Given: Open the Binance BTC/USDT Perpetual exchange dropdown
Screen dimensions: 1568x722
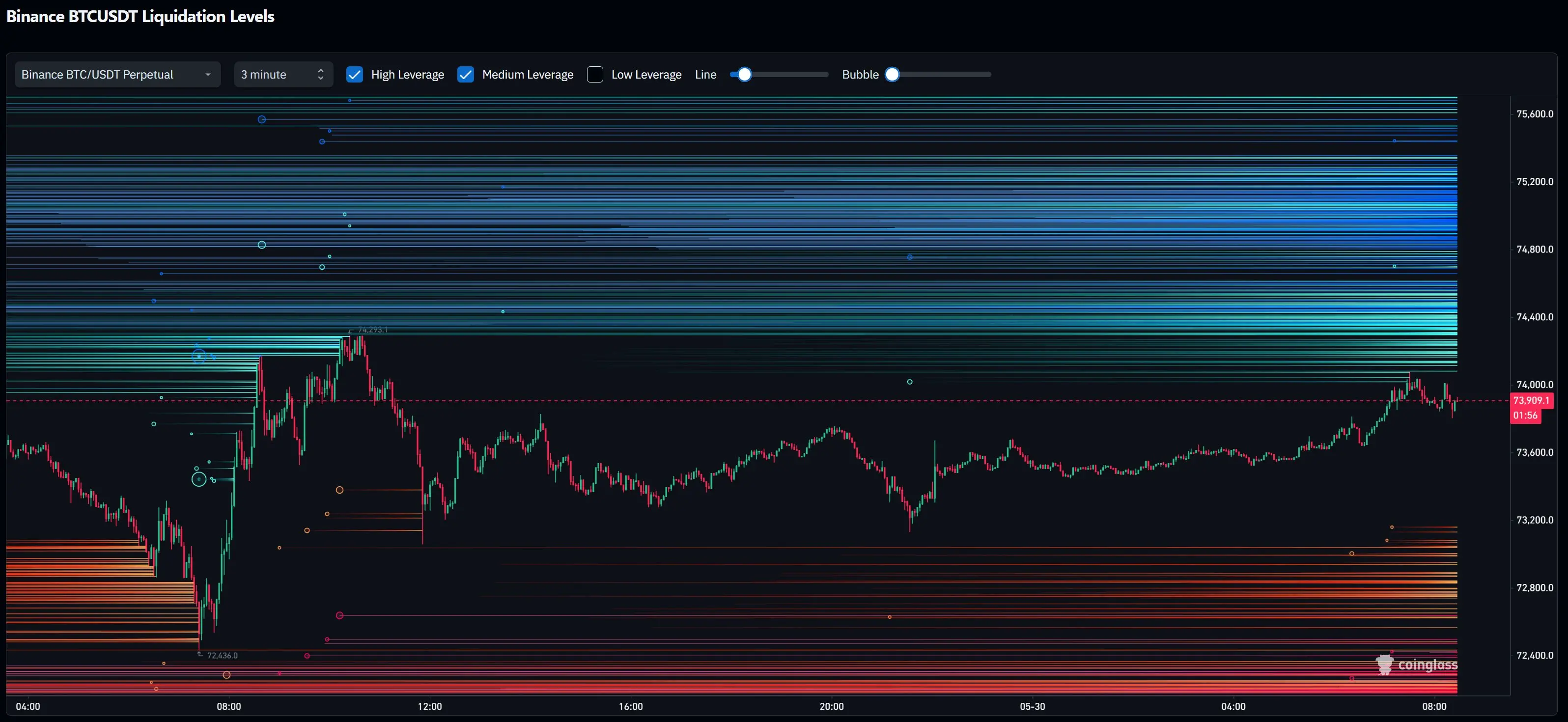Looking at the screenshot, I should (117, 74).
